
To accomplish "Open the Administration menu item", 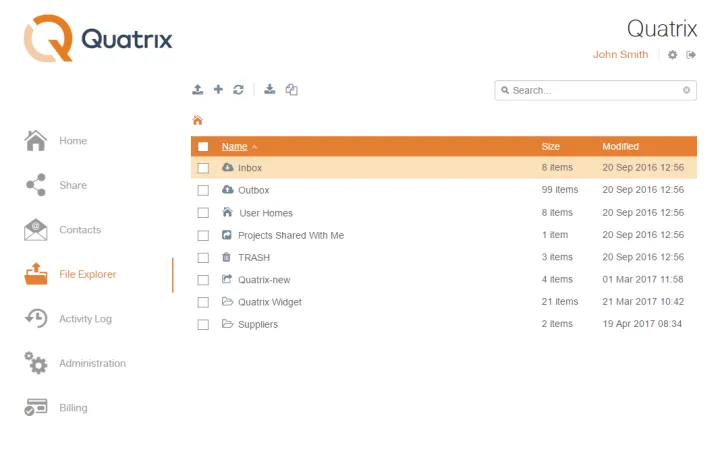I will coord(92,363).
